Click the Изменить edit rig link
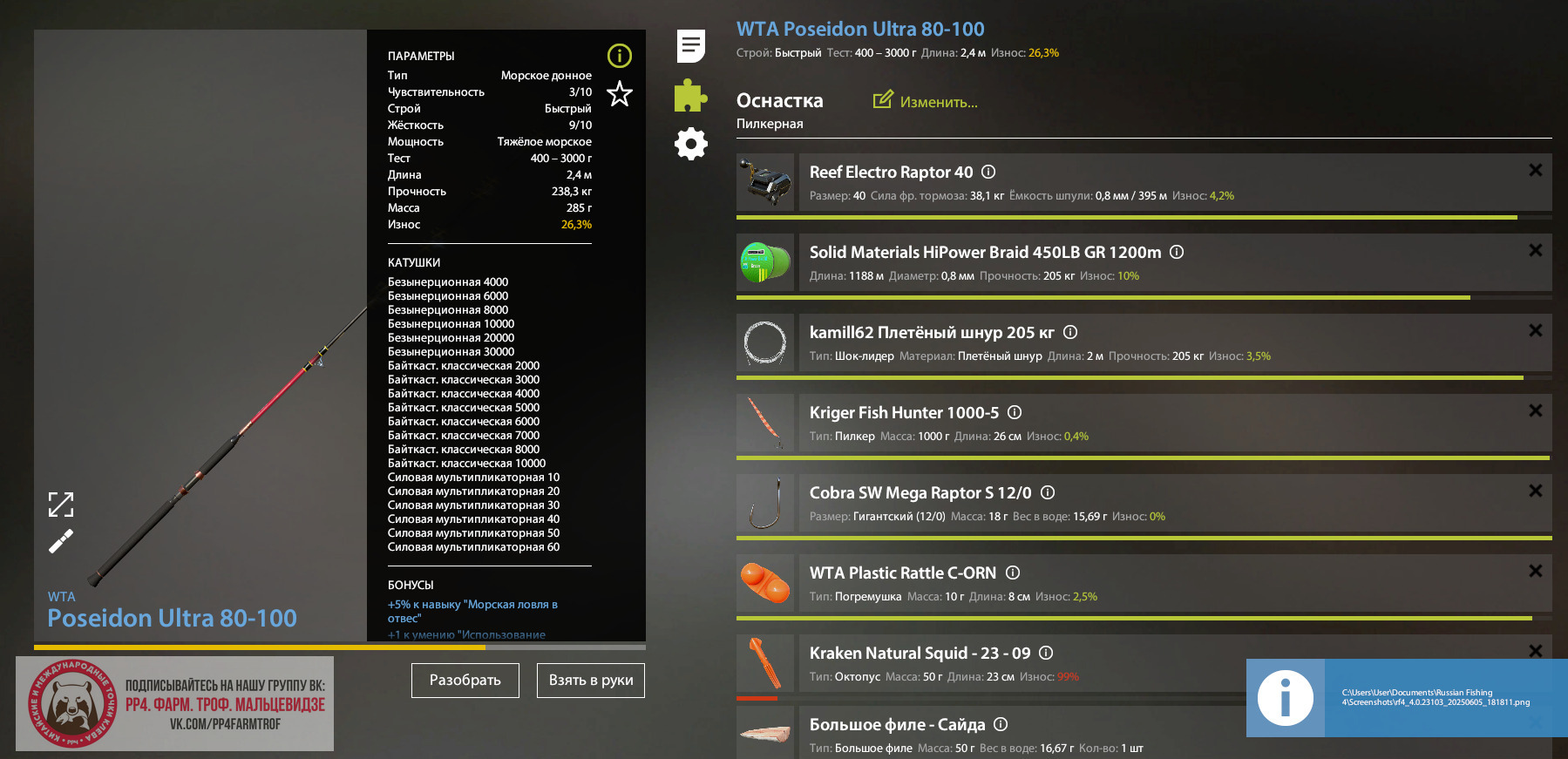 pyautogui.click(x=939, y=102)
